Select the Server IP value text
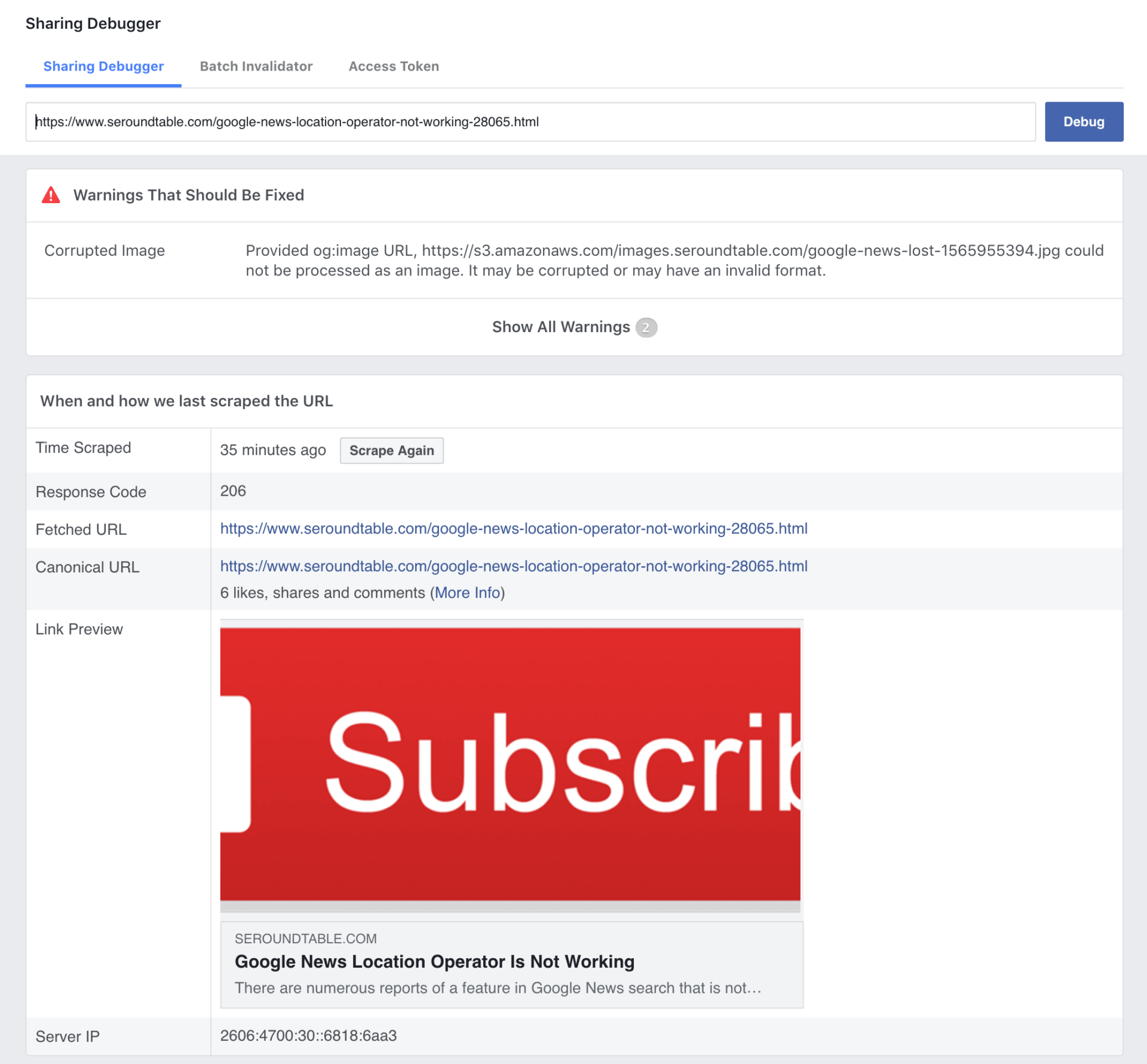This screenshot has width=1147, height=1064. 308,1036
